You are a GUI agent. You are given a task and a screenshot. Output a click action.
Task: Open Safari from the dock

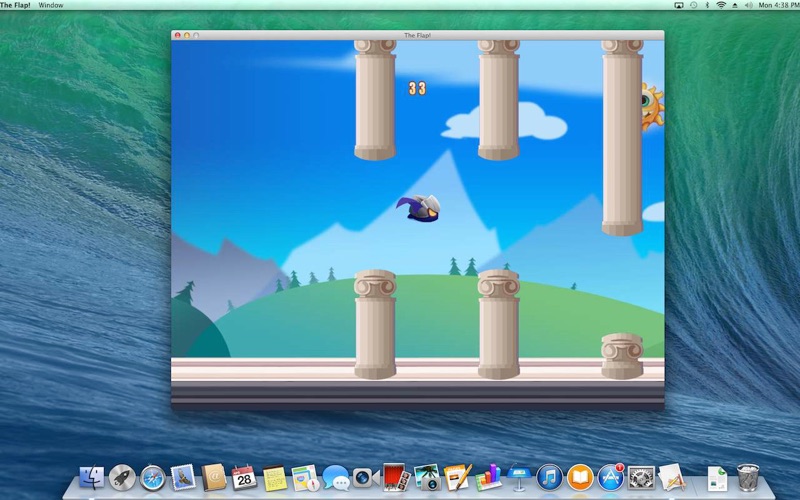click(153, 478)
